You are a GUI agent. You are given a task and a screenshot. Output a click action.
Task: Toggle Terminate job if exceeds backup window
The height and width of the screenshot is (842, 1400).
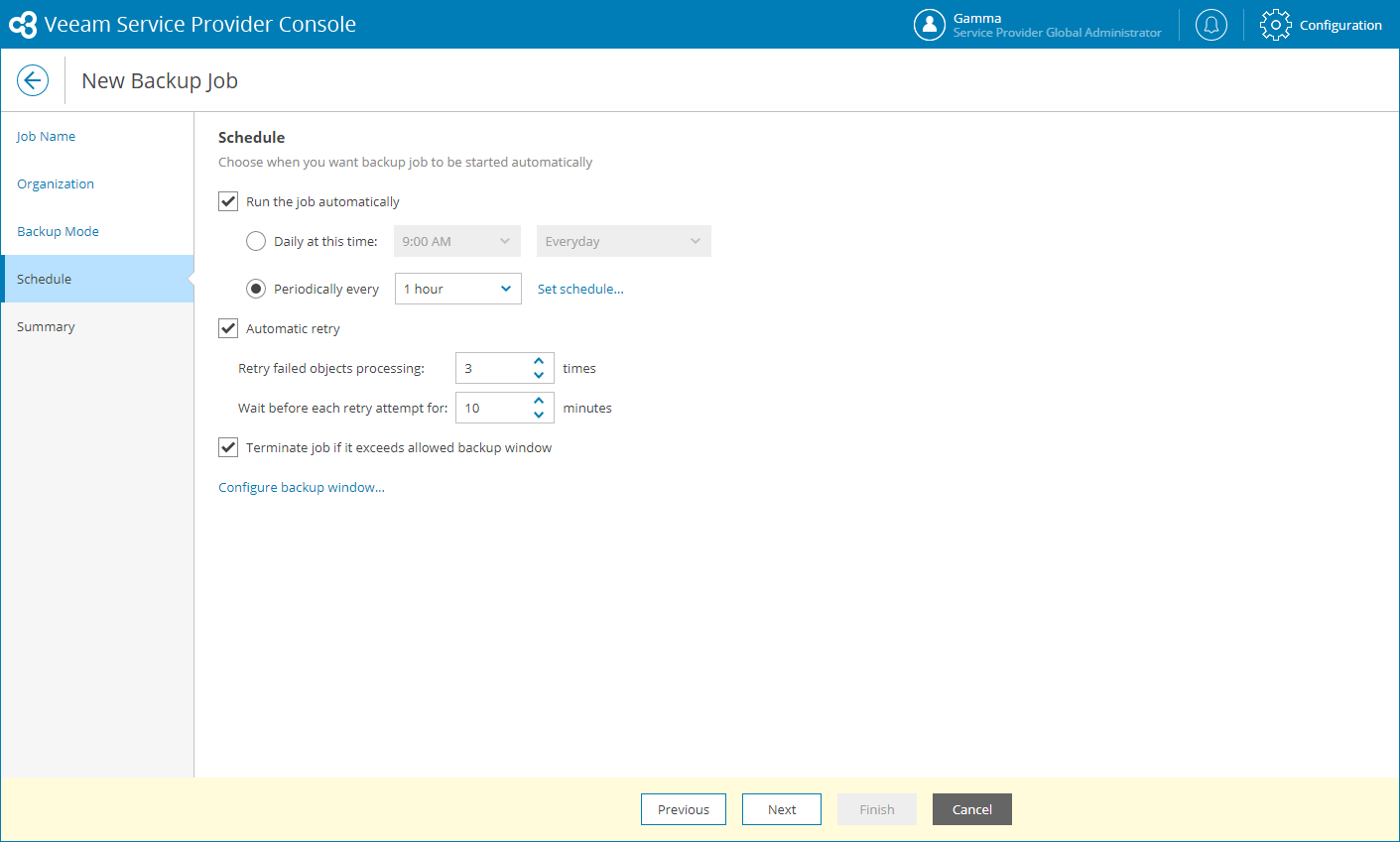coord(228,447)
